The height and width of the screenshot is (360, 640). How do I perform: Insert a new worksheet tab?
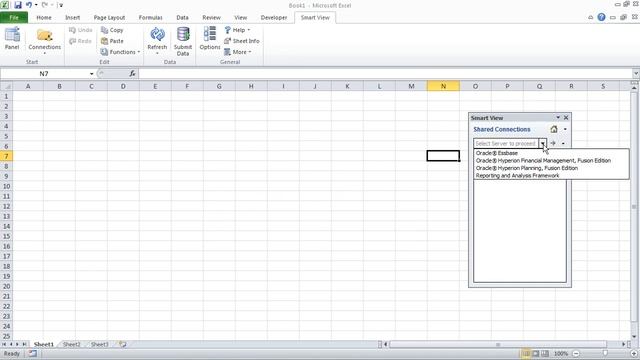[122, 344]
